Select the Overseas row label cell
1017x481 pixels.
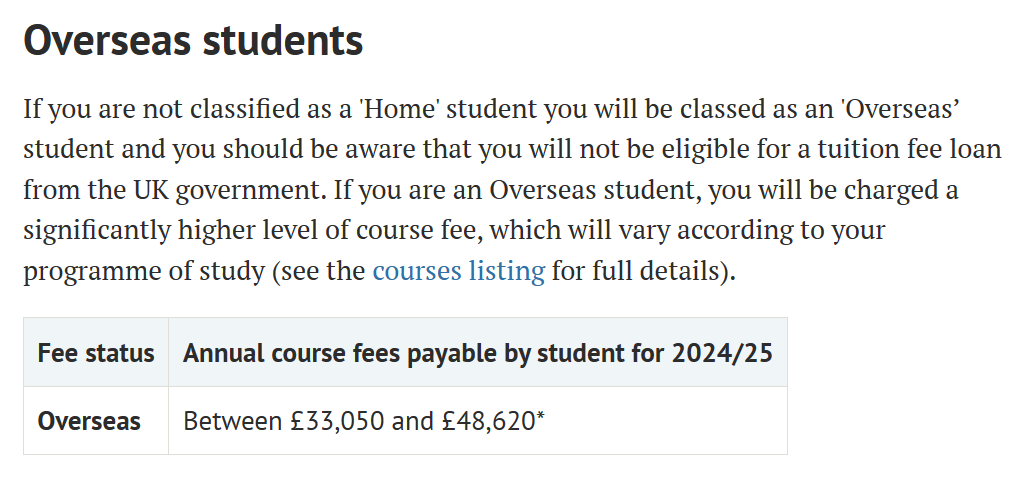point(96,421)
